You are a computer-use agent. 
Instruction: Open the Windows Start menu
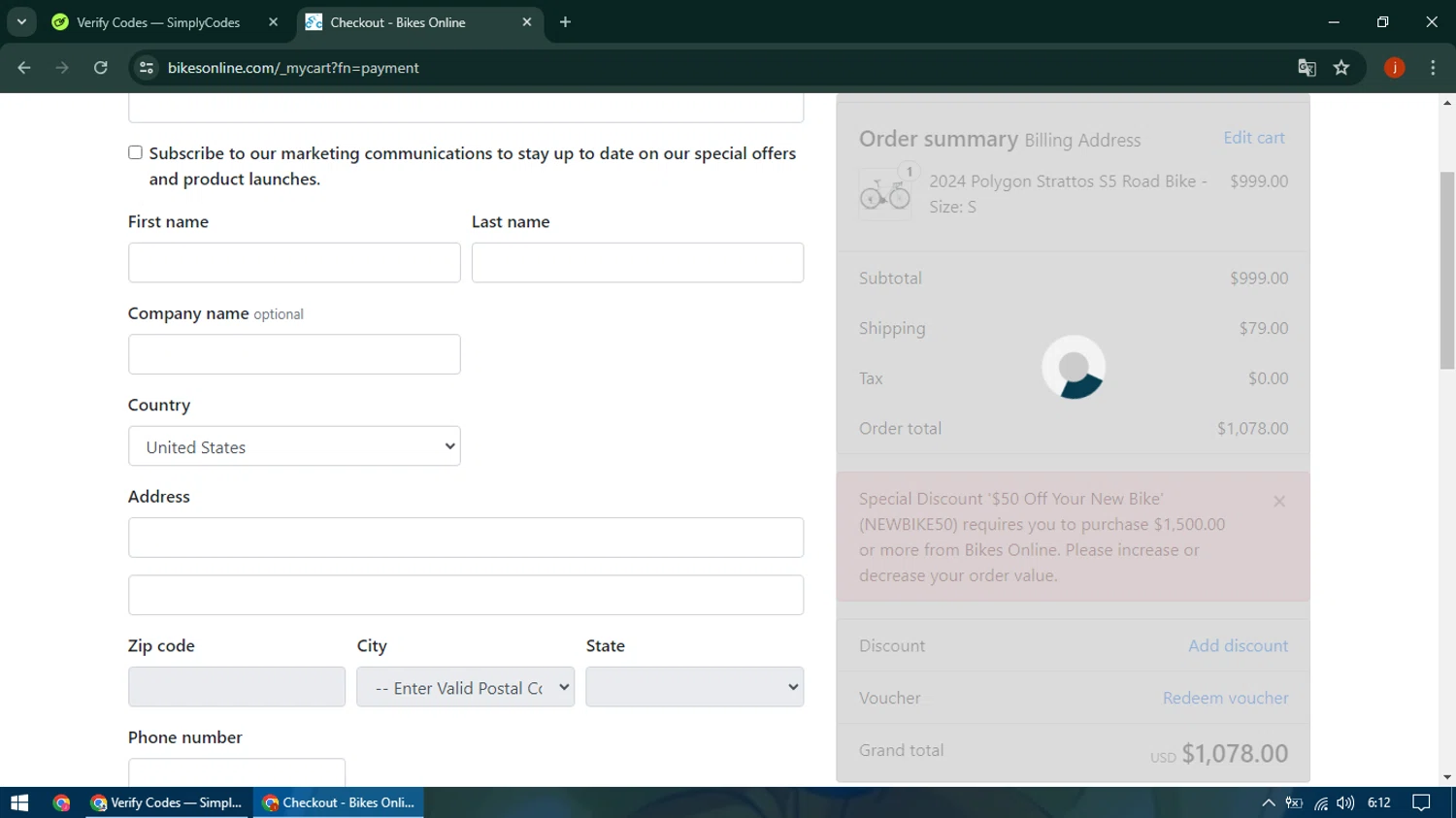pyautogui.click(x=19, y=802)
